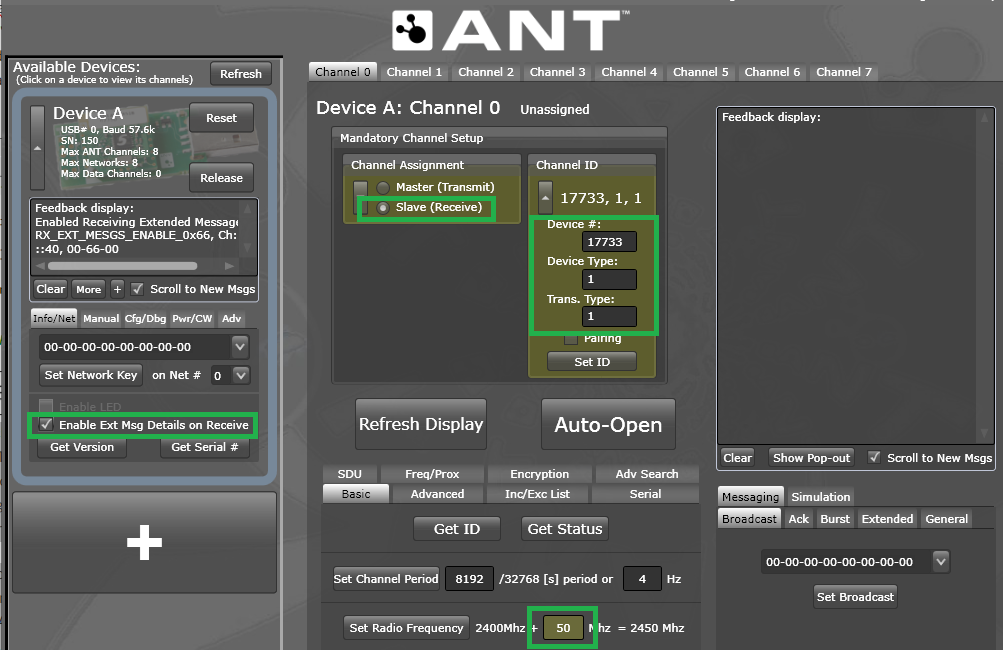Click Set Network Key button
This screenshot has height=650, width=1003.
click(91, 375)
